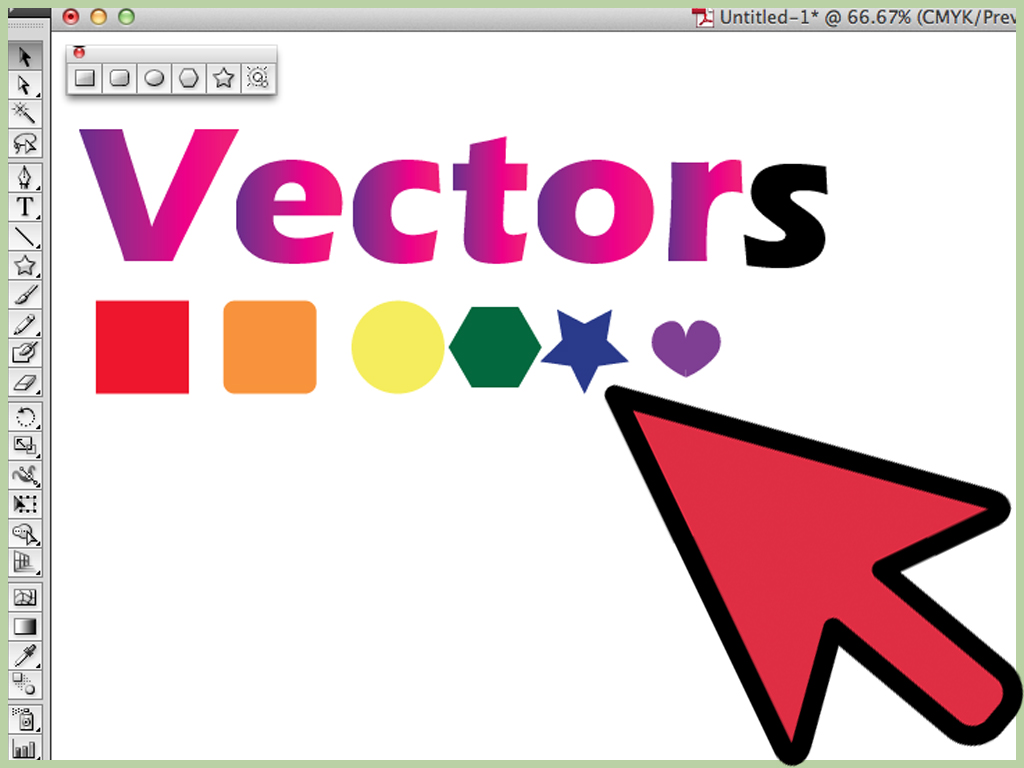The image size is (1024, 768).
Task: Select the Eyedropper tool
Action: tap(25, 655)
